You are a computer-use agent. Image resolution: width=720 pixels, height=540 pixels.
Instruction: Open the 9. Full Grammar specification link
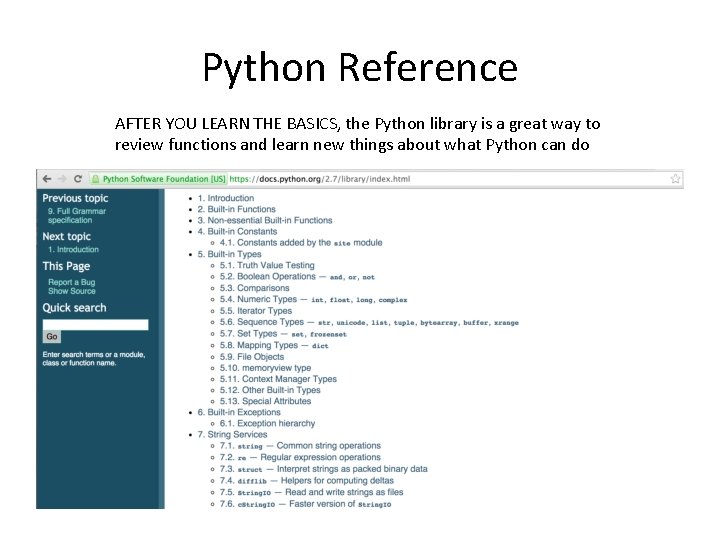click(x=77, y=215)
